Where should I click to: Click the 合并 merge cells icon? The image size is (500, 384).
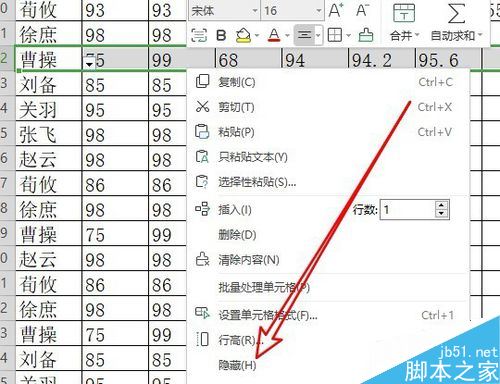[404, 13]
